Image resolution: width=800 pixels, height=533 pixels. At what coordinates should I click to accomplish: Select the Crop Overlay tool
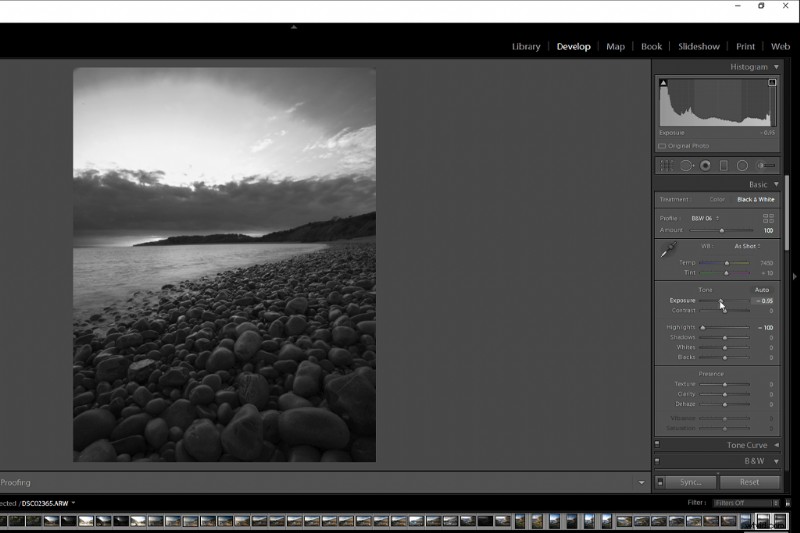click(666, 165)
